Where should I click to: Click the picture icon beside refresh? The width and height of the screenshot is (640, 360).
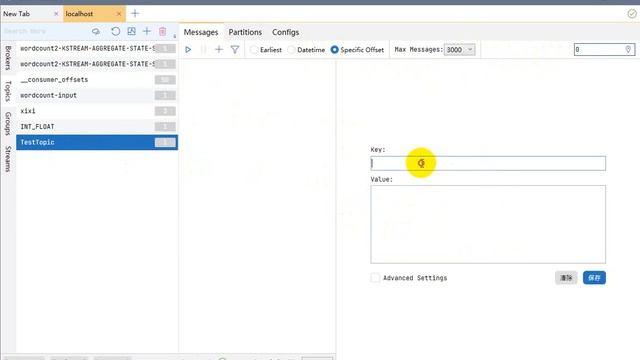[x=131, y=31]
